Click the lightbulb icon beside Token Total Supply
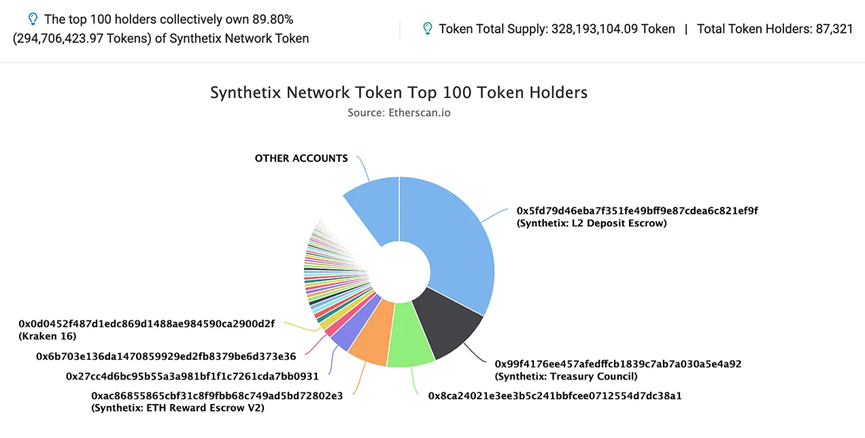Viewport: 865px width, 438px height. click(427, 29)
